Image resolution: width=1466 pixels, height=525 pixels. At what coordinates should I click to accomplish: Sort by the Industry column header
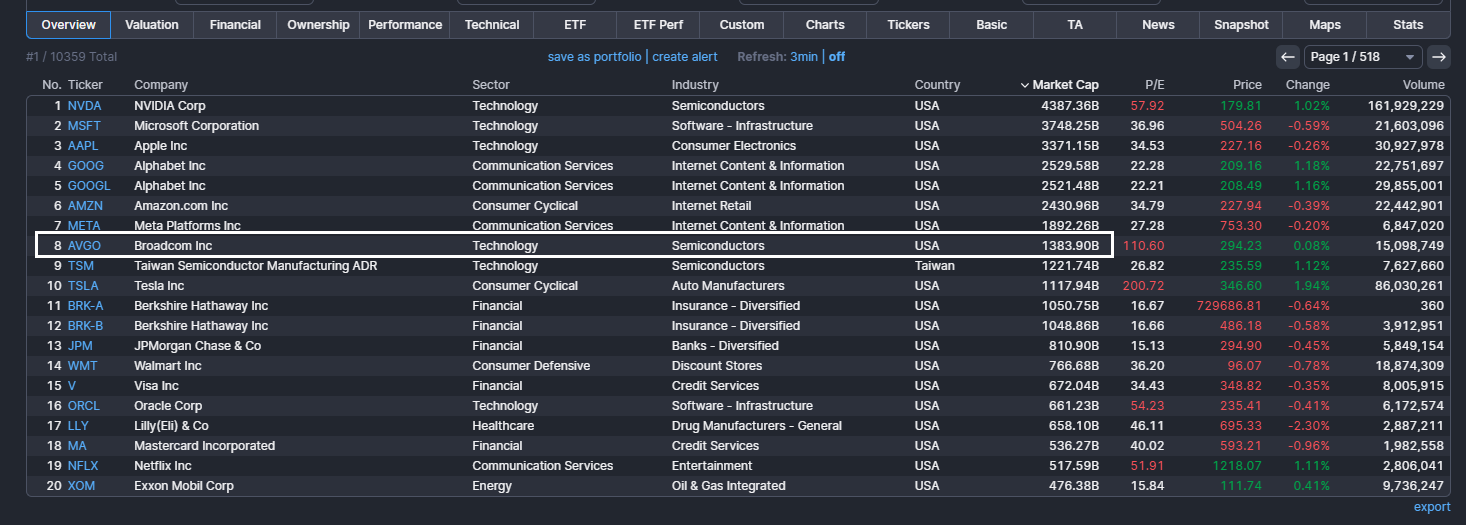[x=695, y=85]
